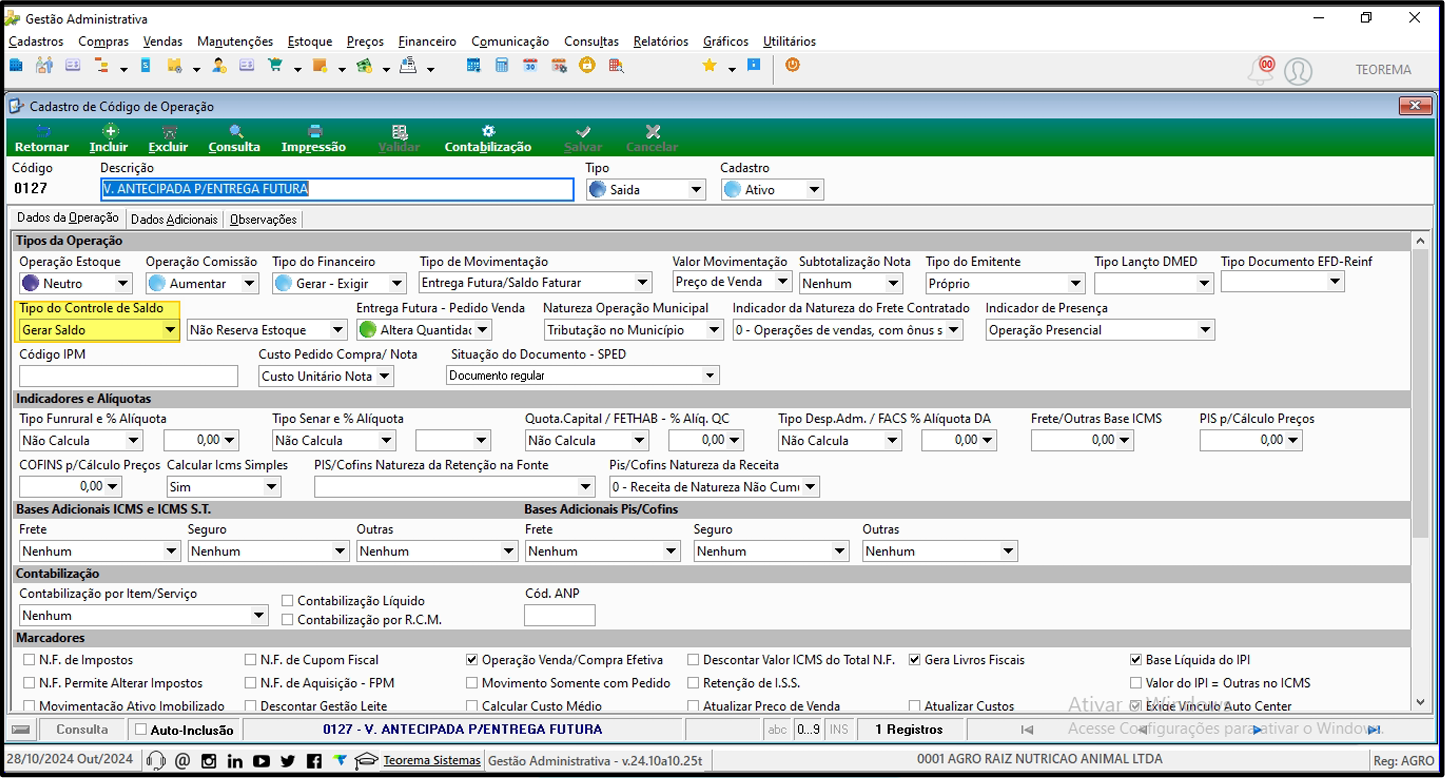Open the Relatórios menu
The image size is (1445, 778).
[661, 41]
